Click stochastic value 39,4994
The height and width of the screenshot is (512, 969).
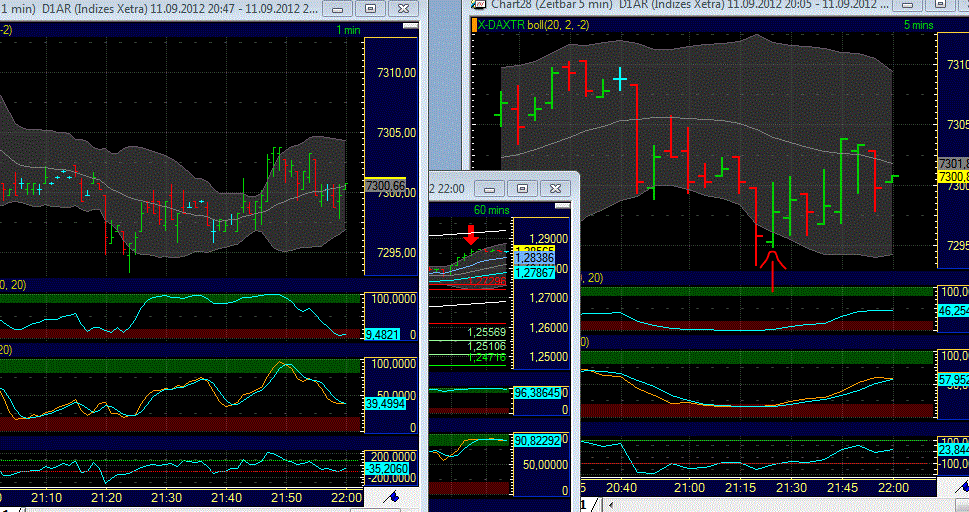click(386, 404)
